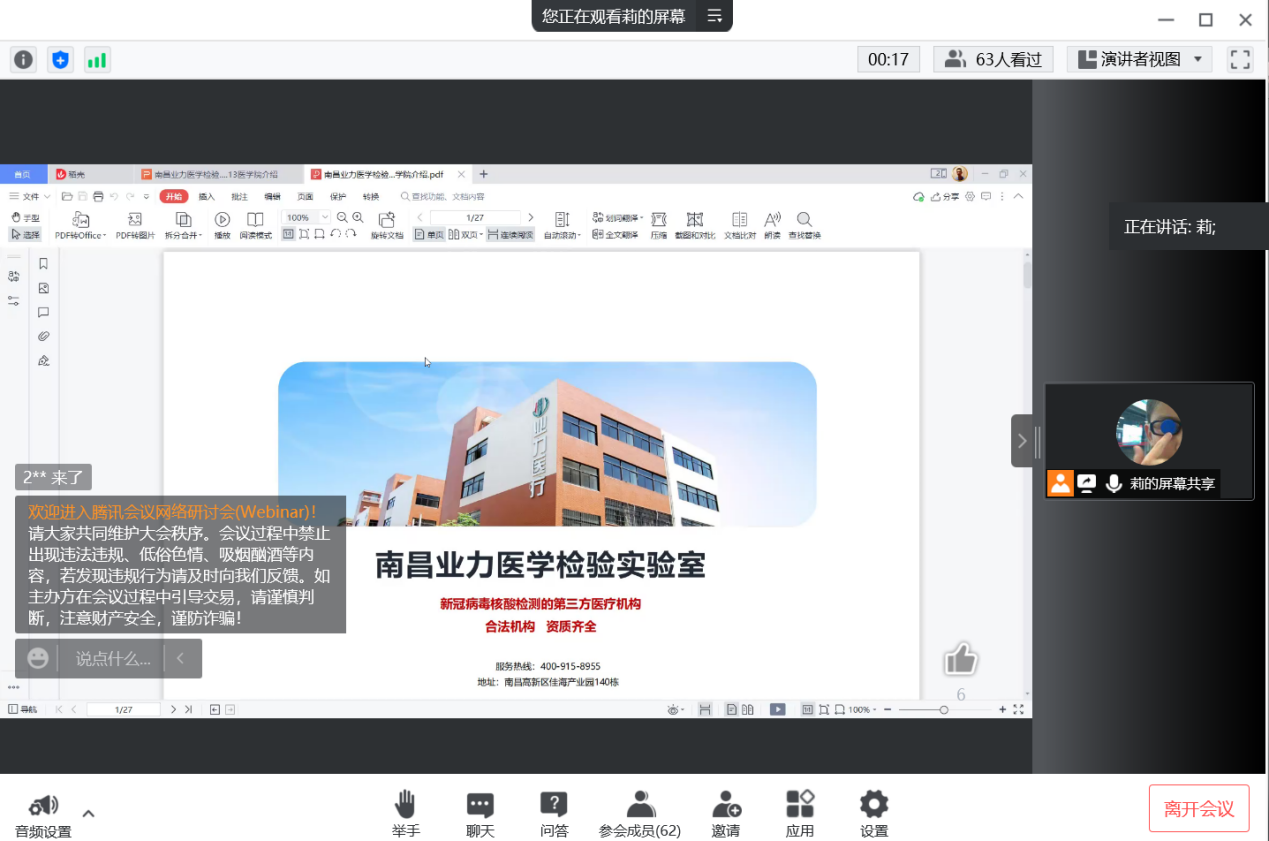Image resolution: width=1269 pixels, height=841 pixels.
Task: Open 文档比对 document comparison
Action: [738, 222]
